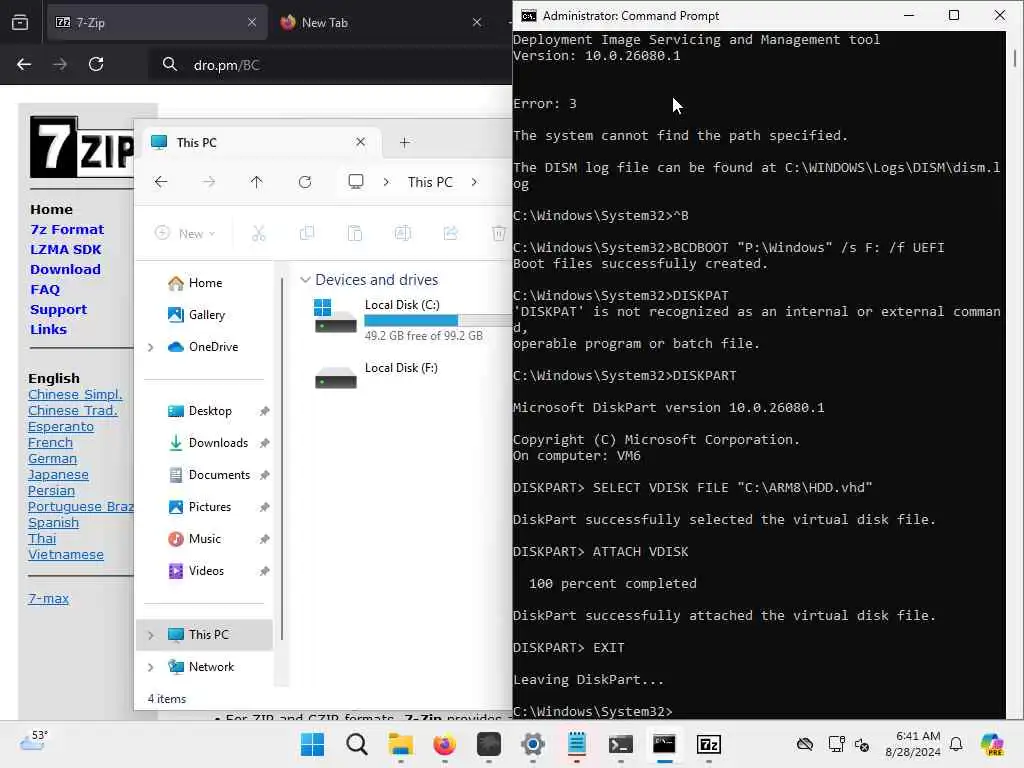1024x768 pixels.
Task: Switch to the 7-Zip browser tab
Action: [x=157, y=22]
